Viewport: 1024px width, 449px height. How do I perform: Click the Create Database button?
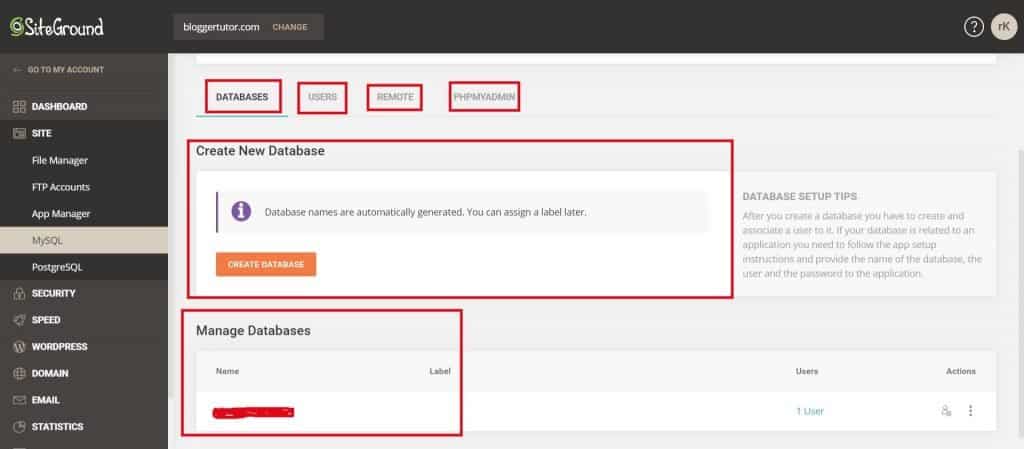click(266, 264)
